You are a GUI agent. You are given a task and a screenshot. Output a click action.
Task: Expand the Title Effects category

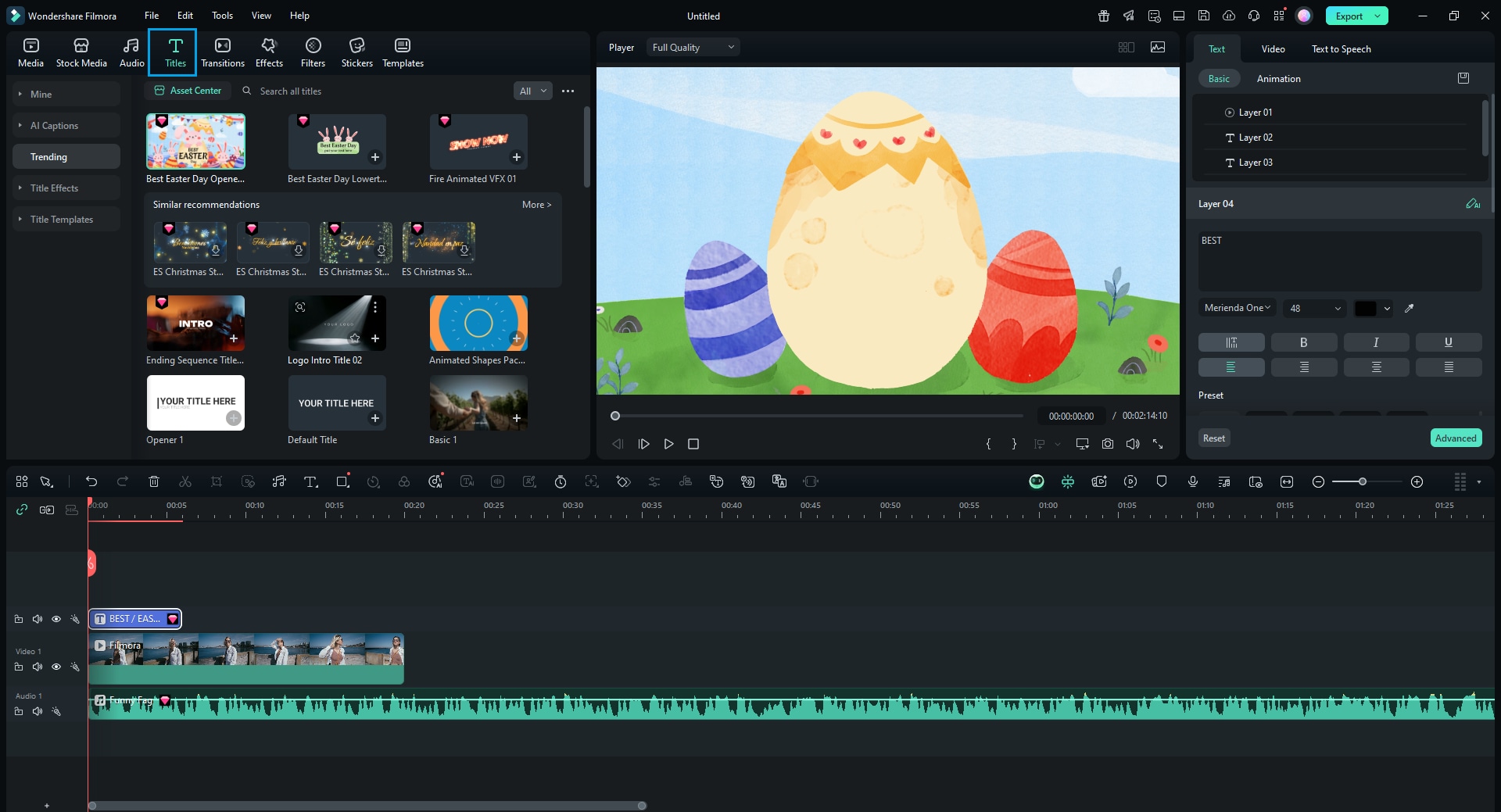(66, 188)
